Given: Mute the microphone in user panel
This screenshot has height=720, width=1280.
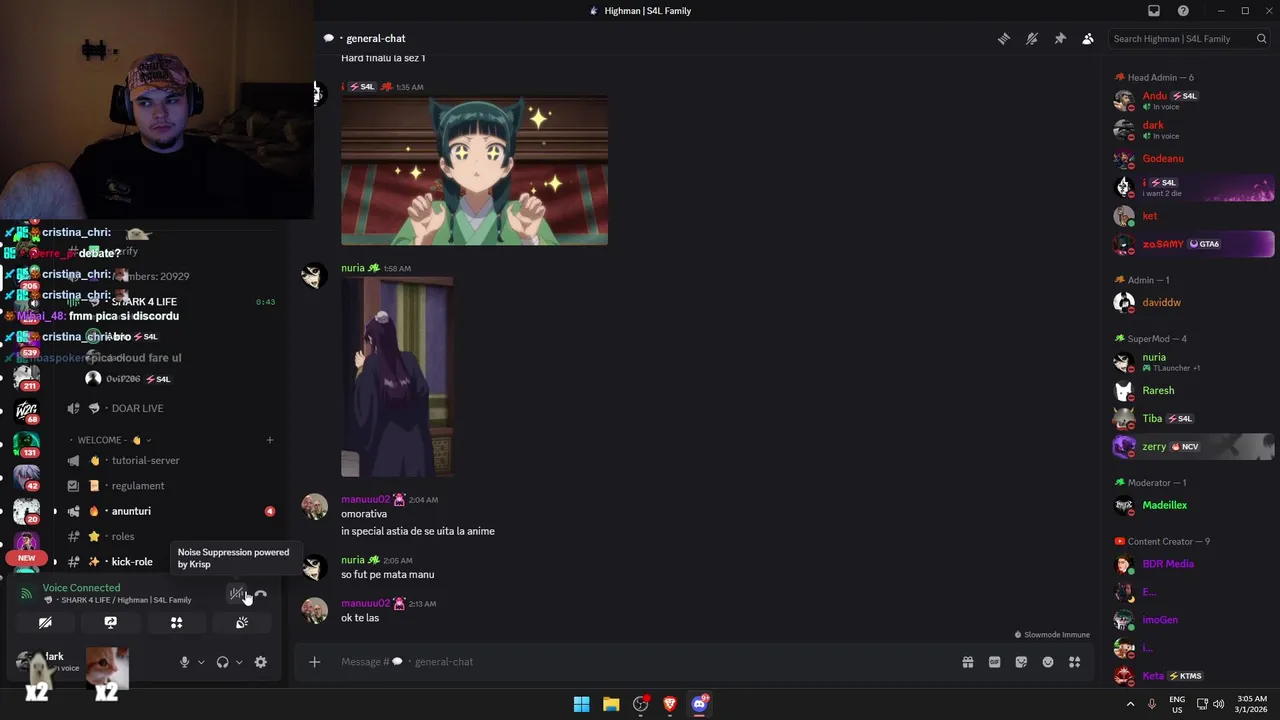Looking at the screenshot, I should pos(184,662).
